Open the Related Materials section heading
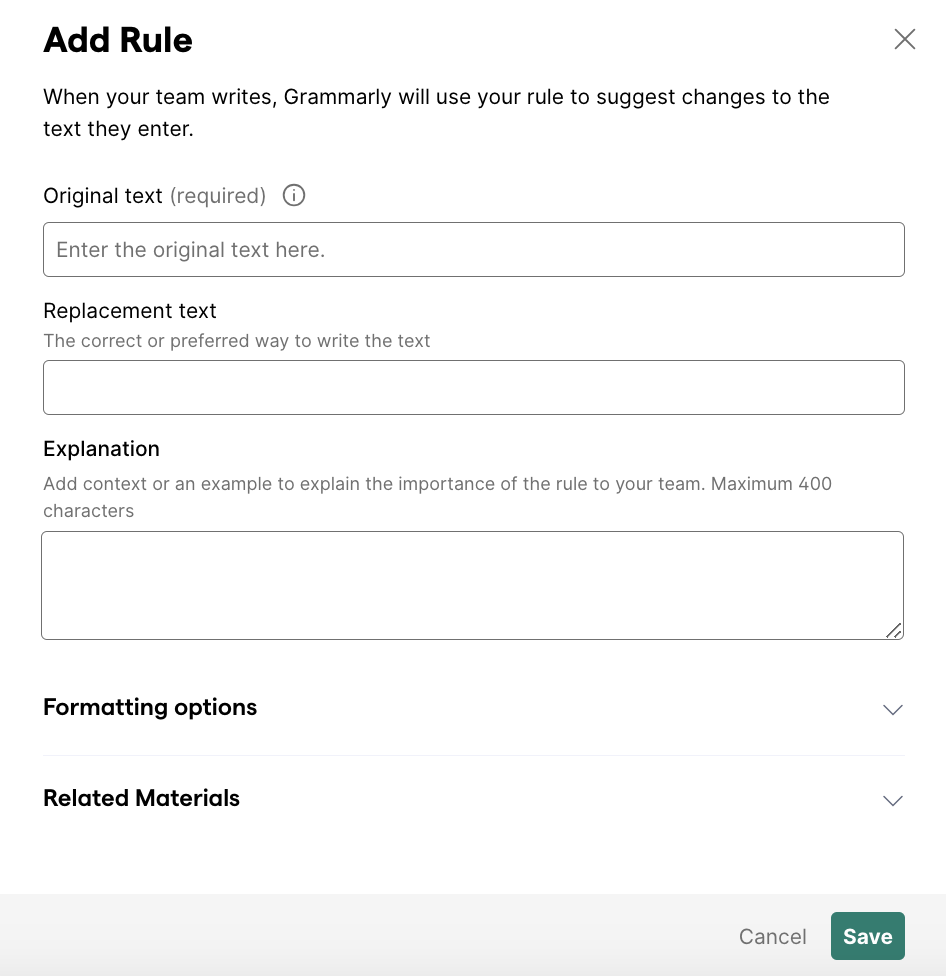Image resolution: width=946 pixels, height=976 pixels. [142, 798]
